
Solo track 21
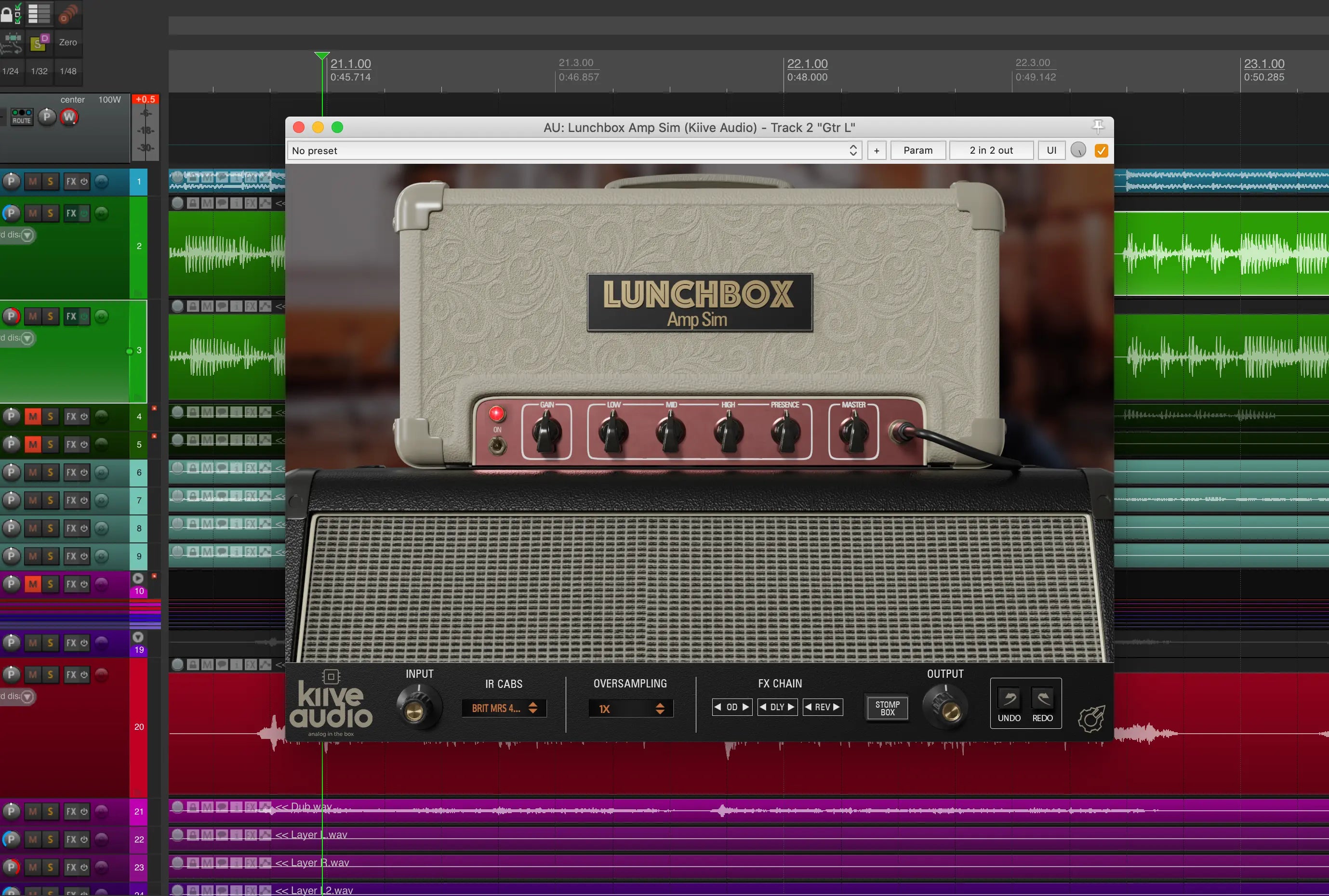(x=50, y=811)
